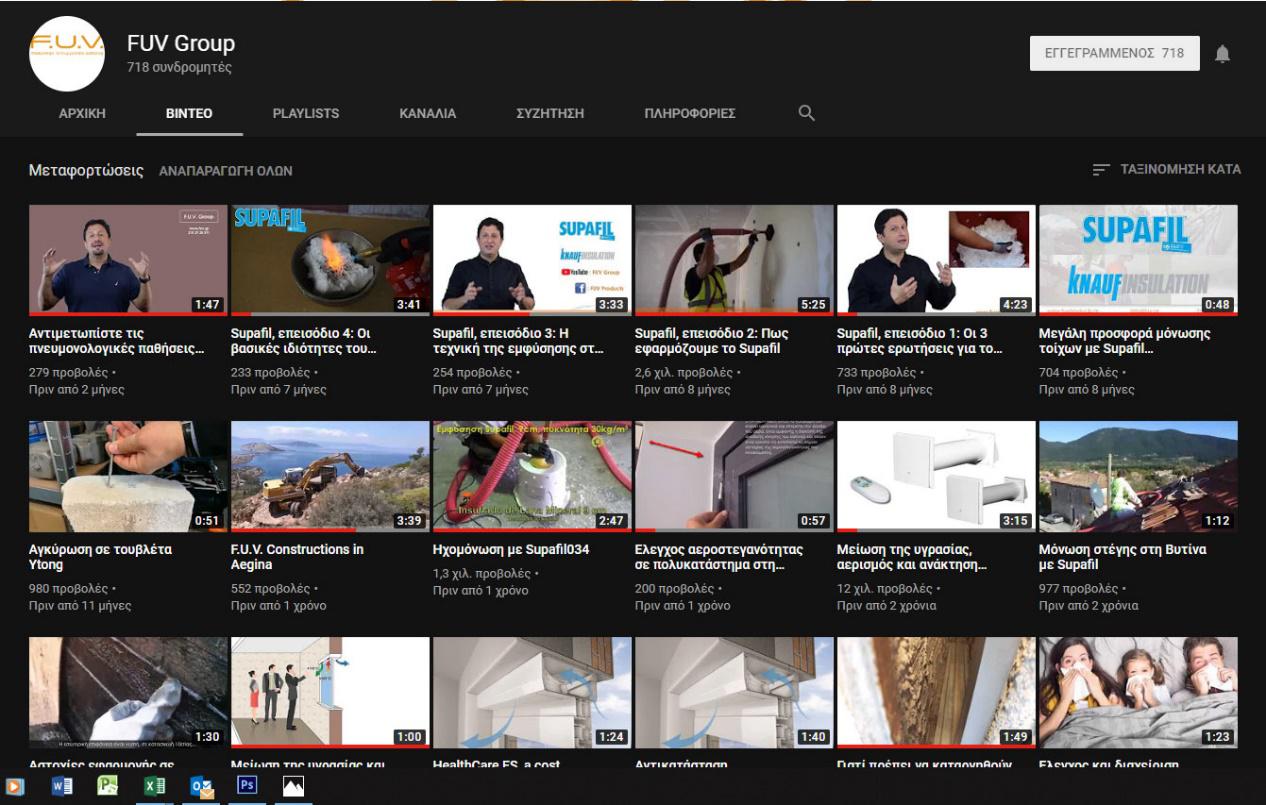Image resolution: width=1266 pixels, height=805 pixels.
Task: Open Μόνωση στέγης στη Βυτίνα title
Action: click(1123, 557)
